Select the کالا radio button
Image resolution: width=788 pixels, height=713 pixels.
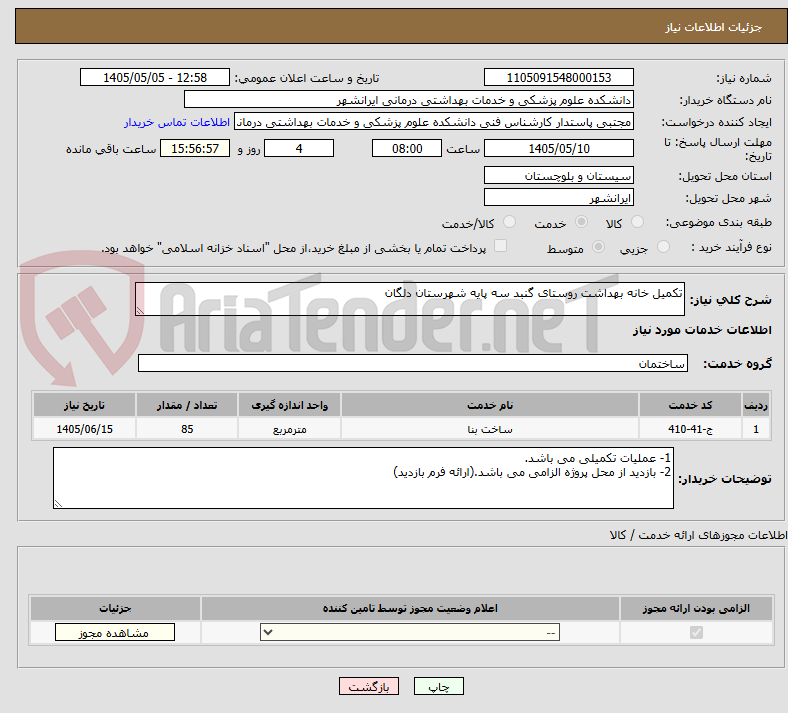(x=637, y=222)
